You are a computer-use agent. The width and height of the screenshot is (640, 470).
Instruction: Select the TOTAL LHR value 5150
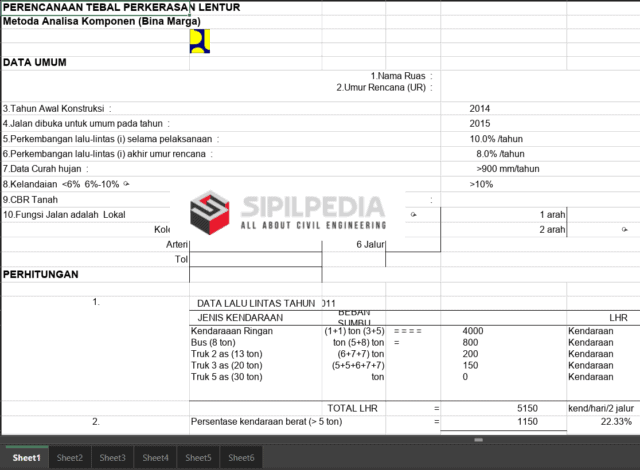point(527,409)
